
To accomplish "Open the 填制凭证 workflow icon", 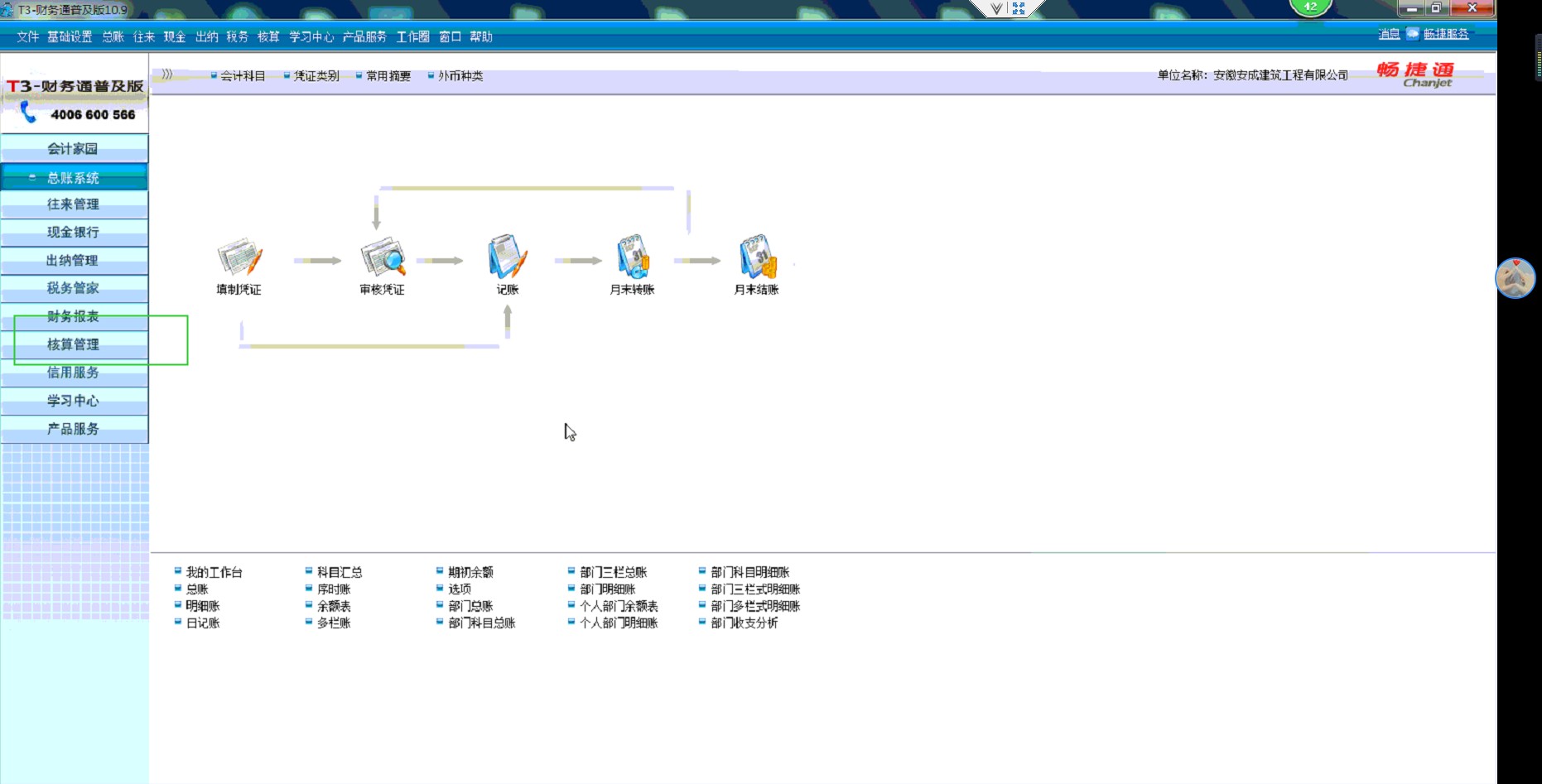I will (239, 257).
